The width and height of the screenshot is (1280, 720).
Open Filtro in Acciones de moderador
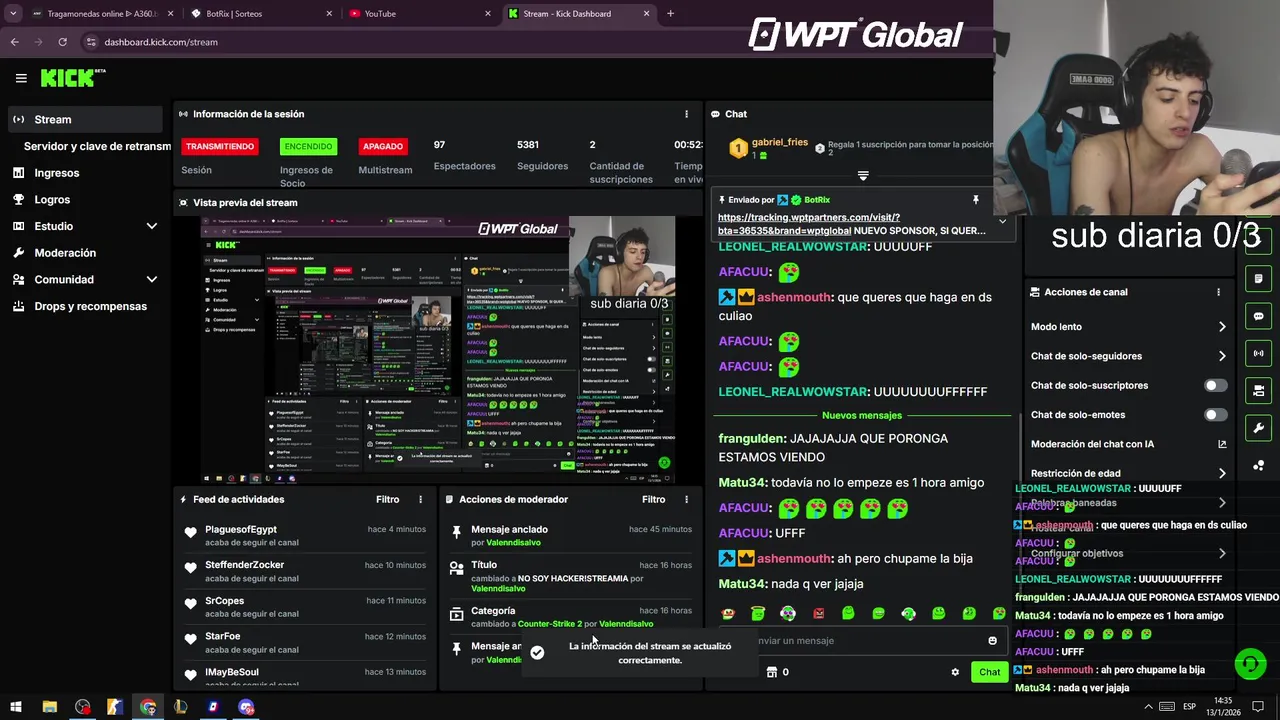pos(653,499)
